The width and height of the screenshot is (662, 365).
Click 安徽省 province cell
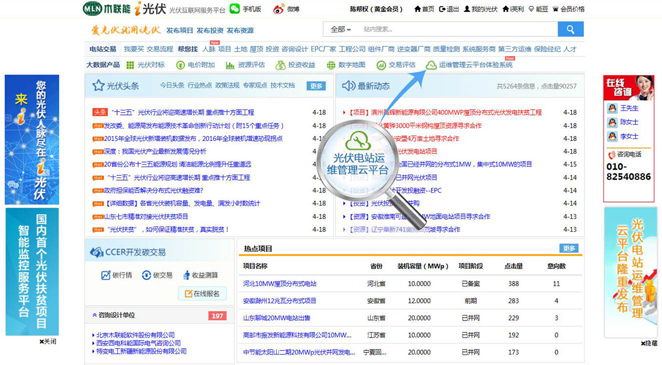click(x=376, y=301)
